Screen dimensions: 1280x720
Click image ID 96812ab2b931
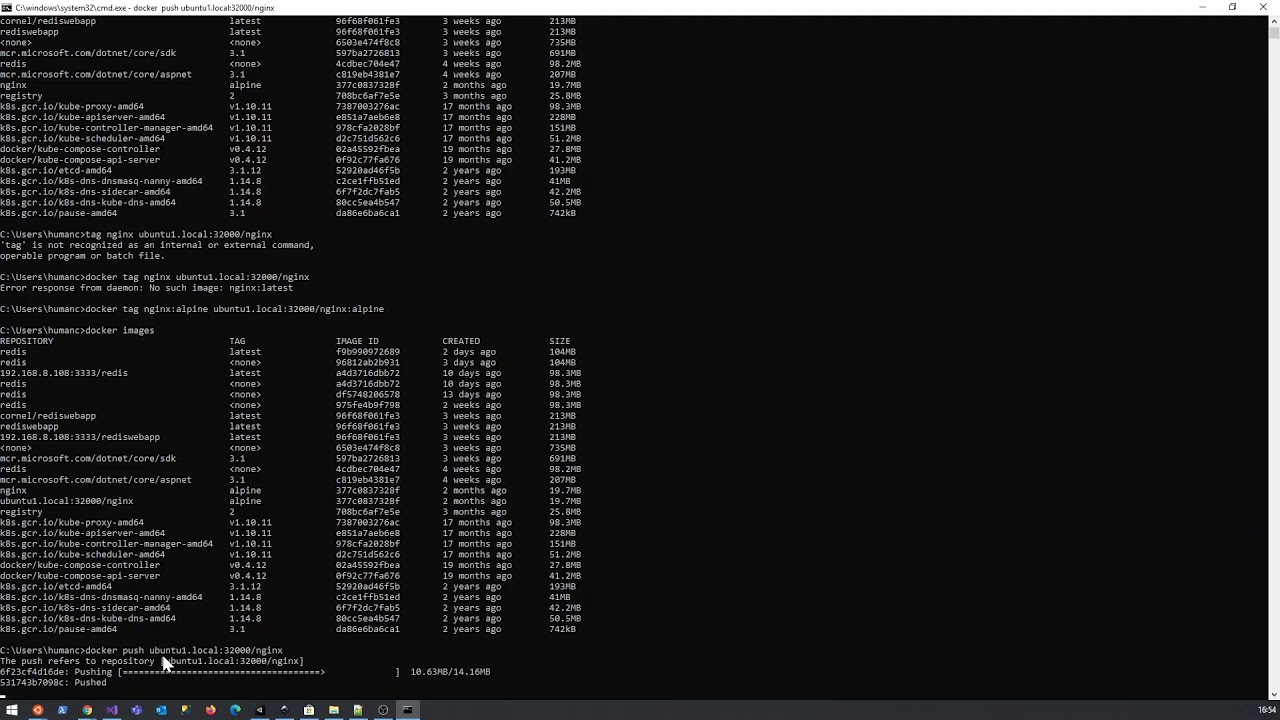(368, 363)
